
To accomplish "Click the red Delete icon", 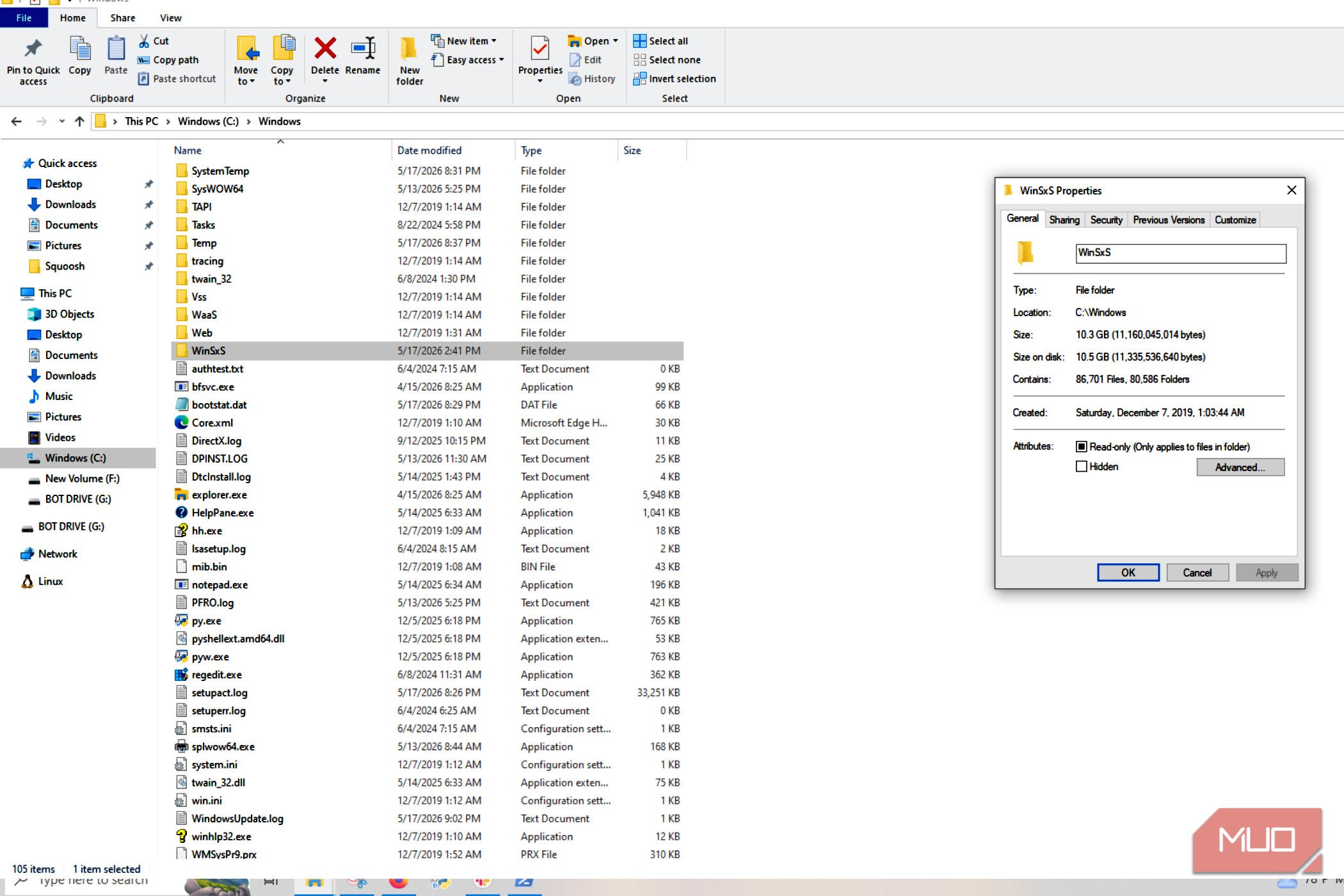I will coord(325,48).
